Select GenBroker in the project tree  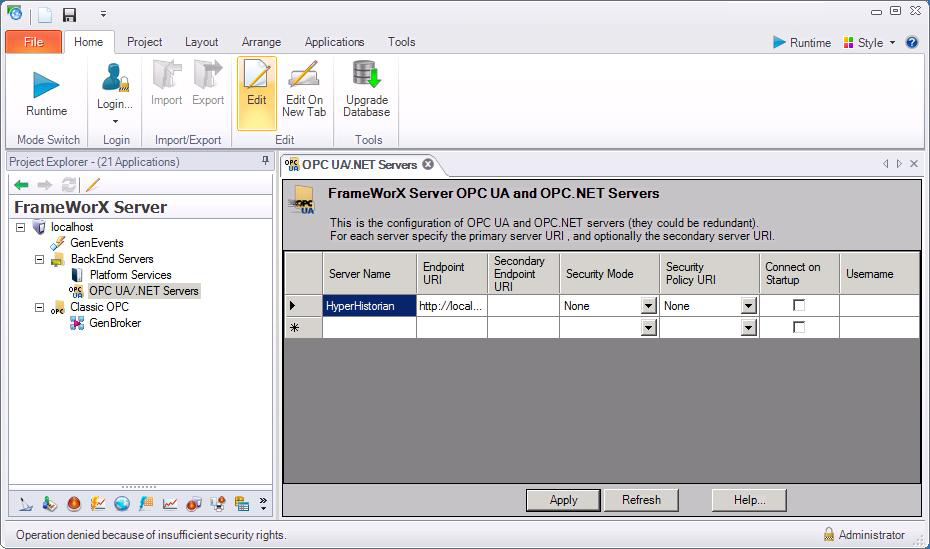click(115, 323)
